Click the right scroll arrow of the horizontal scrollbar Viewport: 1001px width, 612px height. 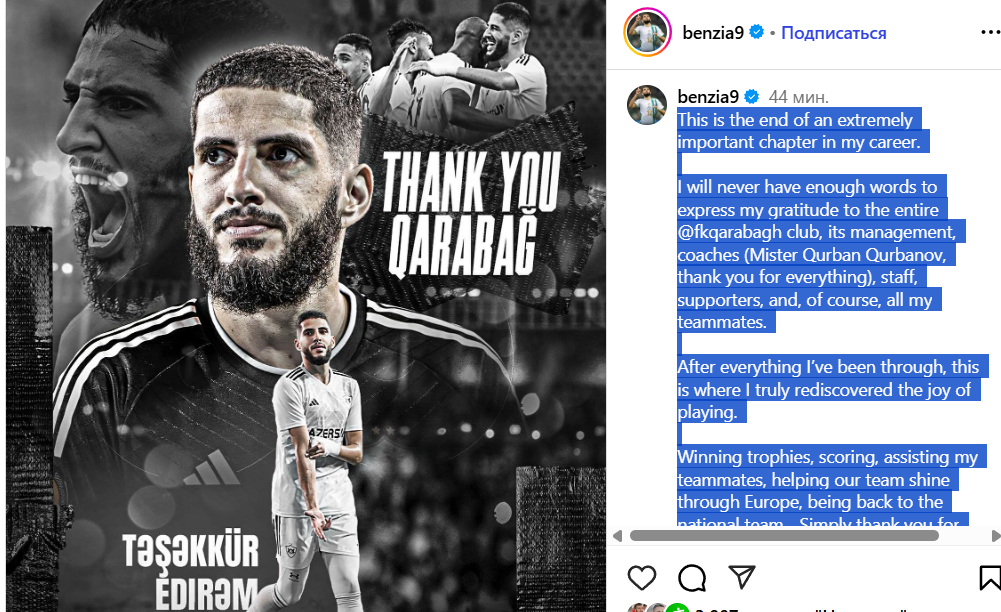(995, 536)
